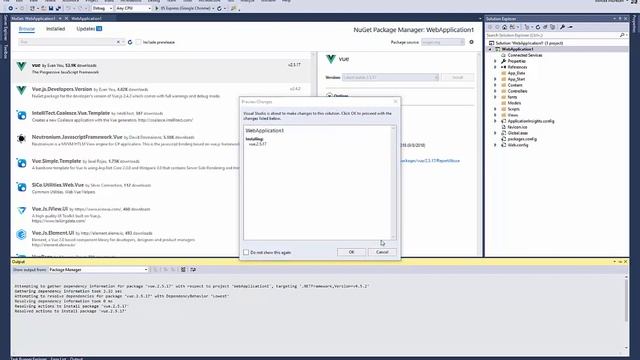Start IIS Express (Google Chrome) run button
The width and height of the screenshot is (640, 360).
pos(184,8)
